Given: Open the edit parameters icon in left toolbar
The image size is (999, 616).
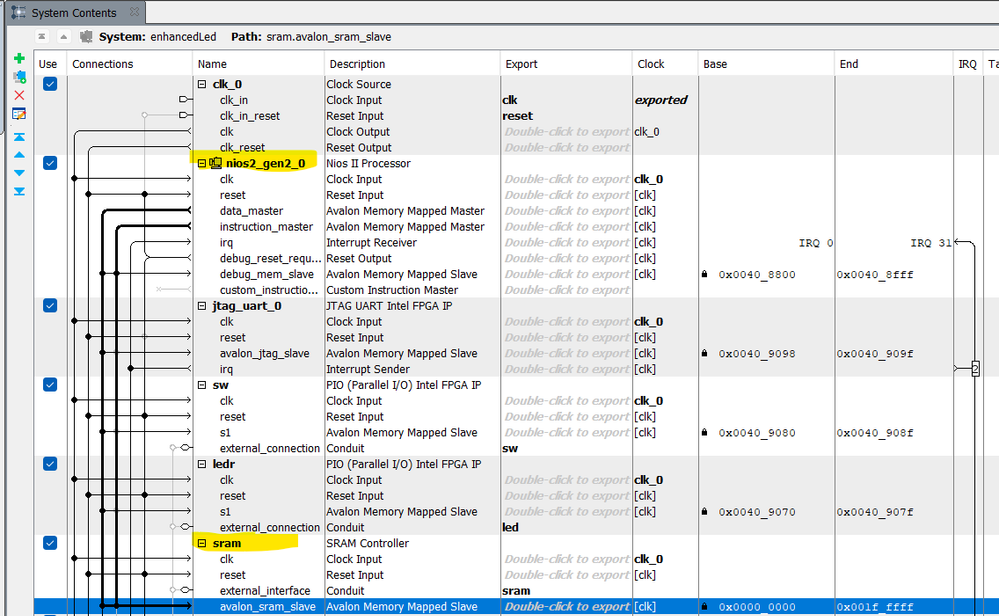Looking at the screenshot, I should [18, 114].
